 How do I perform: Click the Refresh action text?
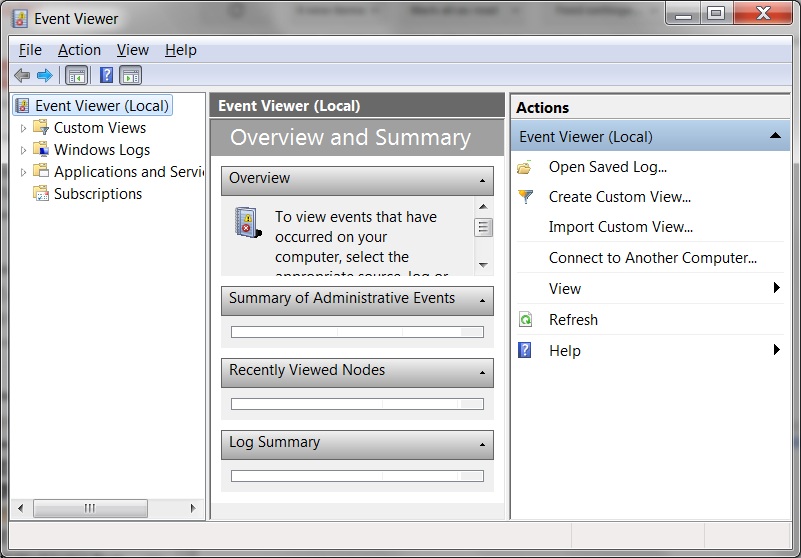point(573,319)
